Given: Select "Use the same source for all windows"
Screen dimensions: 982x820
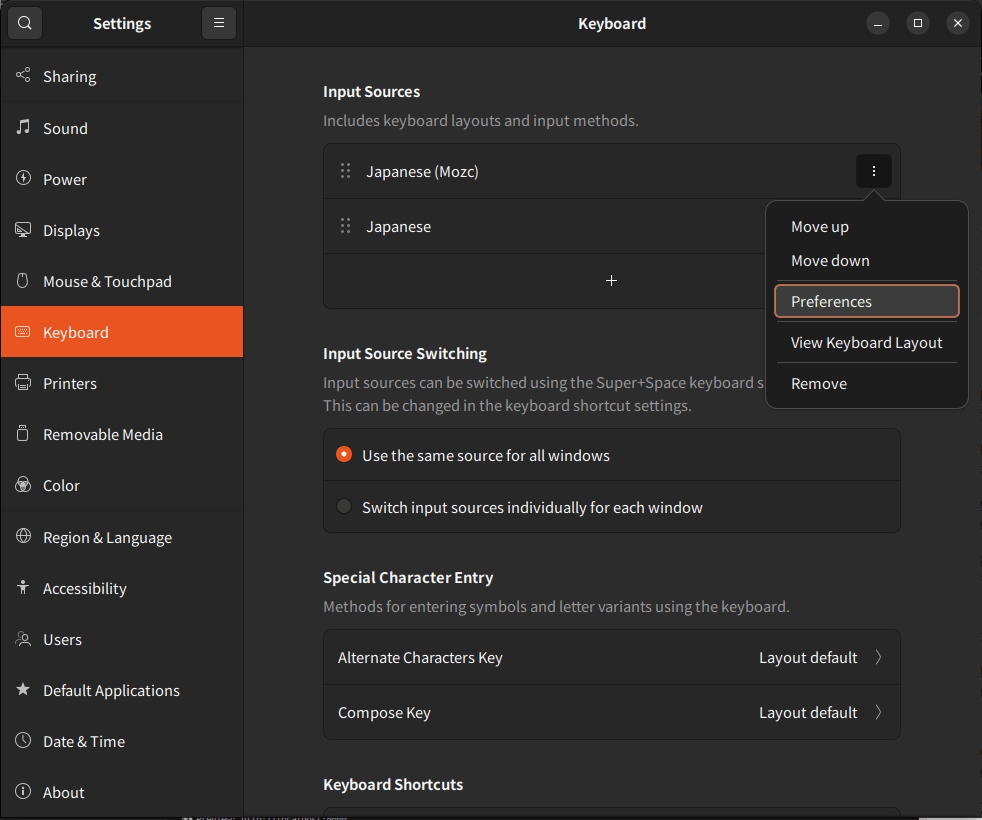Looking at the screenshot, I should (x=344, y=455).
